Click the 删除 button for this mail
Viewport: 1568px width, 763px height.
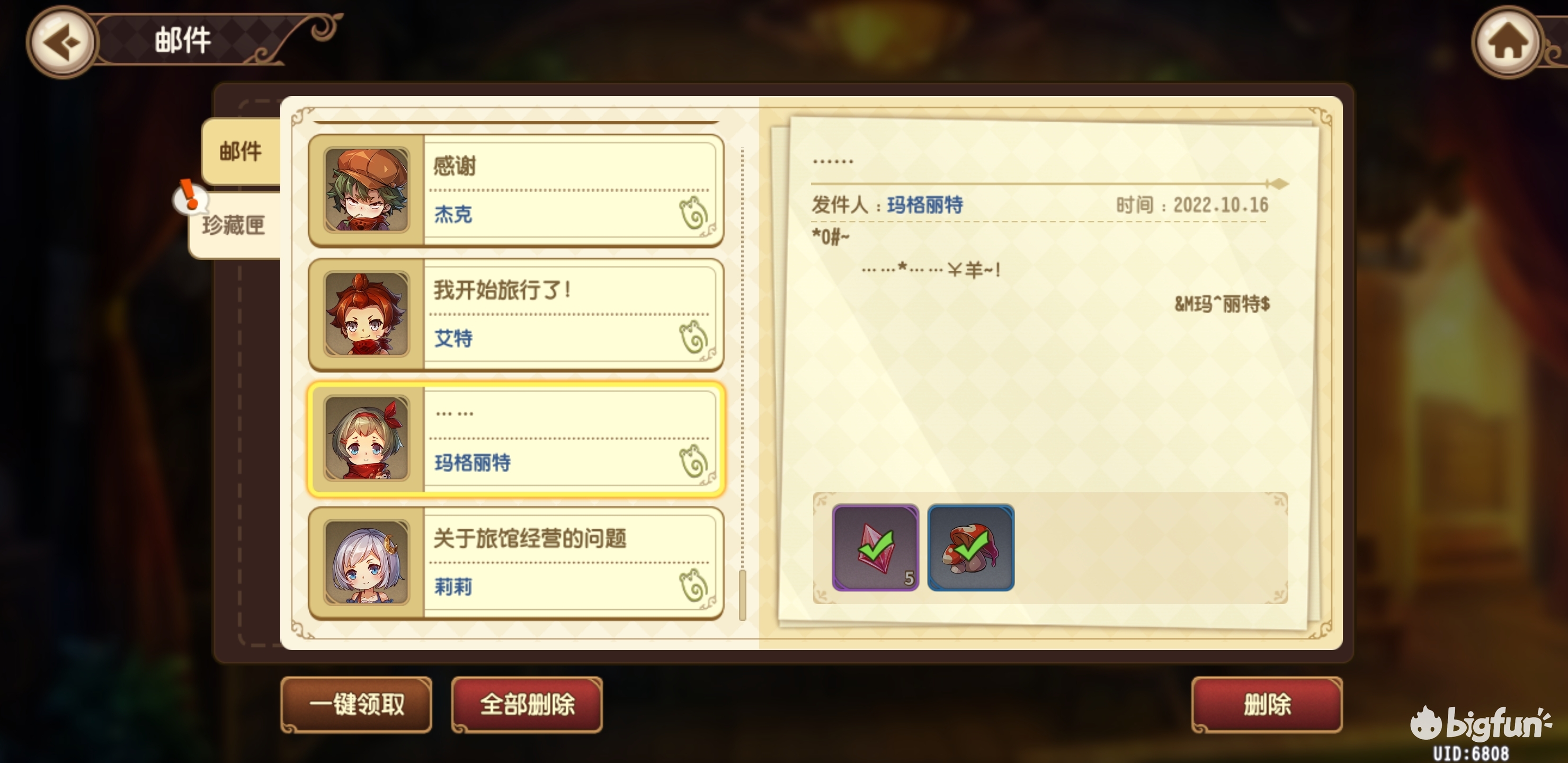click(1267, 705)
